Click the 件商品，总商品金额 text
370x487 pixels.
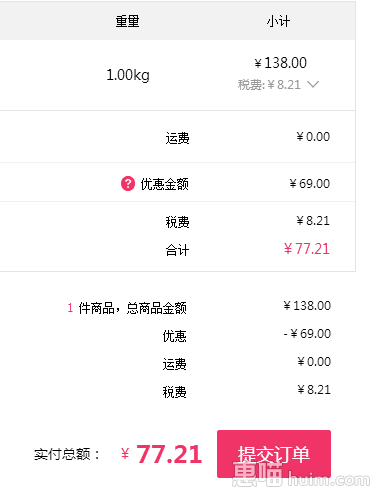click(x=132, y=308)
